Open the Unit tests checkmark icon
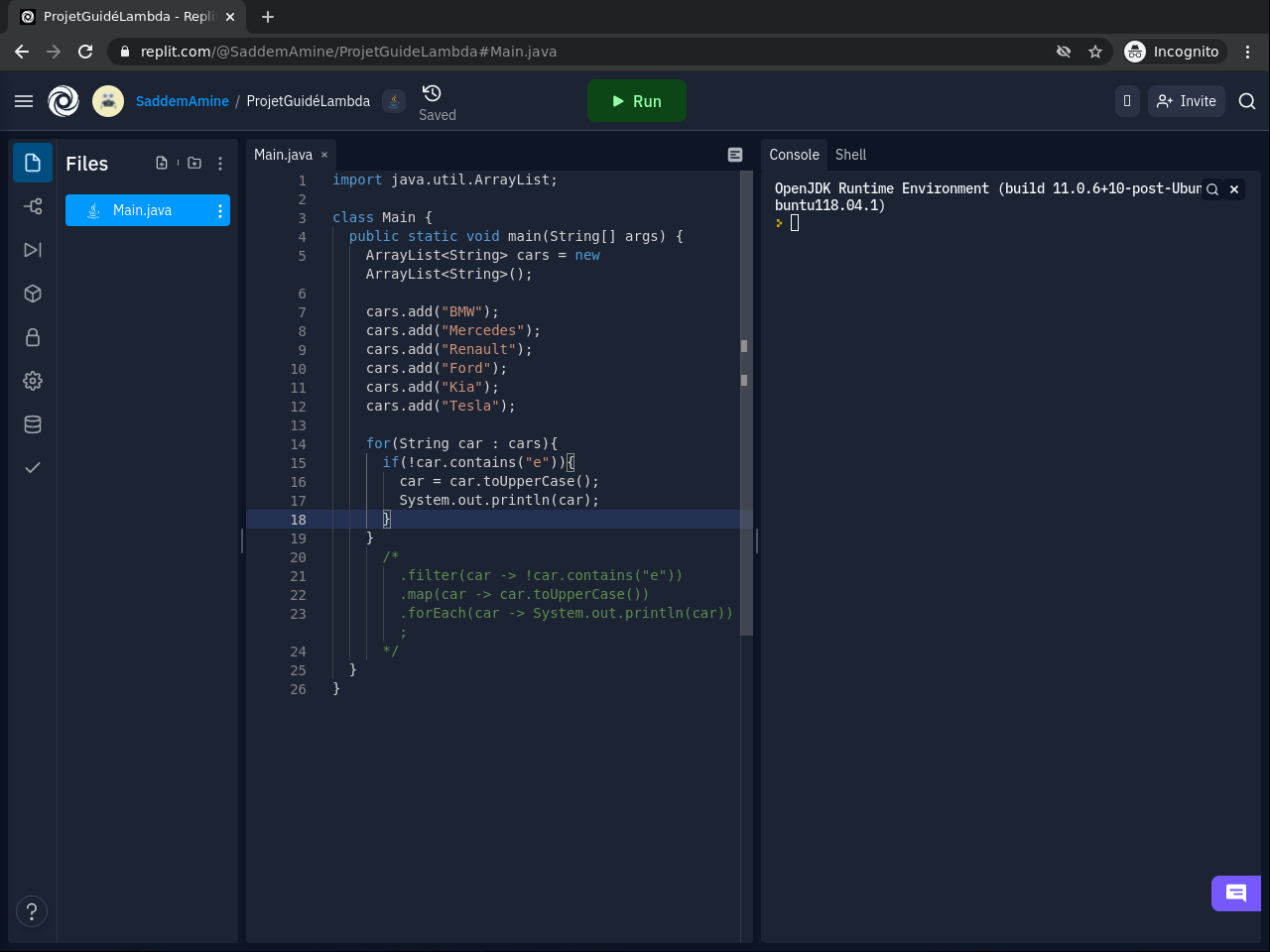This screenshot has width=1270, height=952. click(33, 468)
